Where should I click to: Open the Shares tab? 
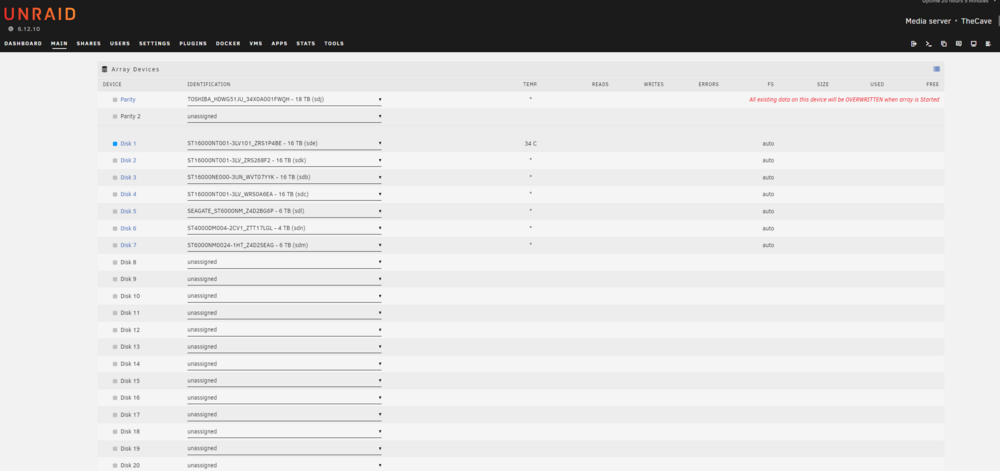tap(89, 43)
